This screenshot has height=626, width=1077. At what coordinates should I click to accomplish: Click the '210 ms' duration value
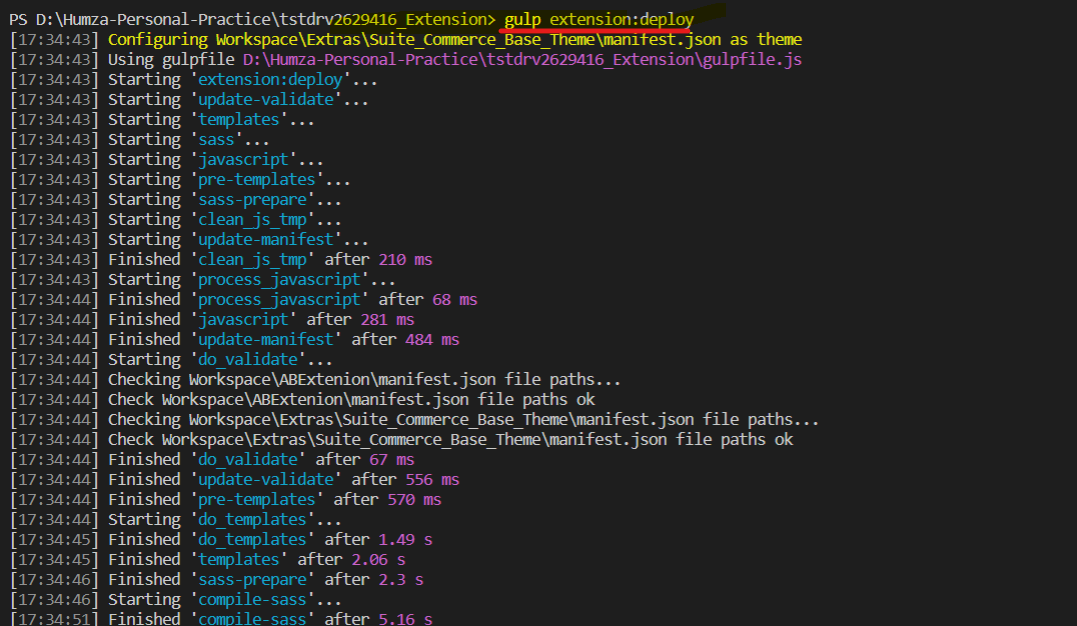click(x=405, y=260)
